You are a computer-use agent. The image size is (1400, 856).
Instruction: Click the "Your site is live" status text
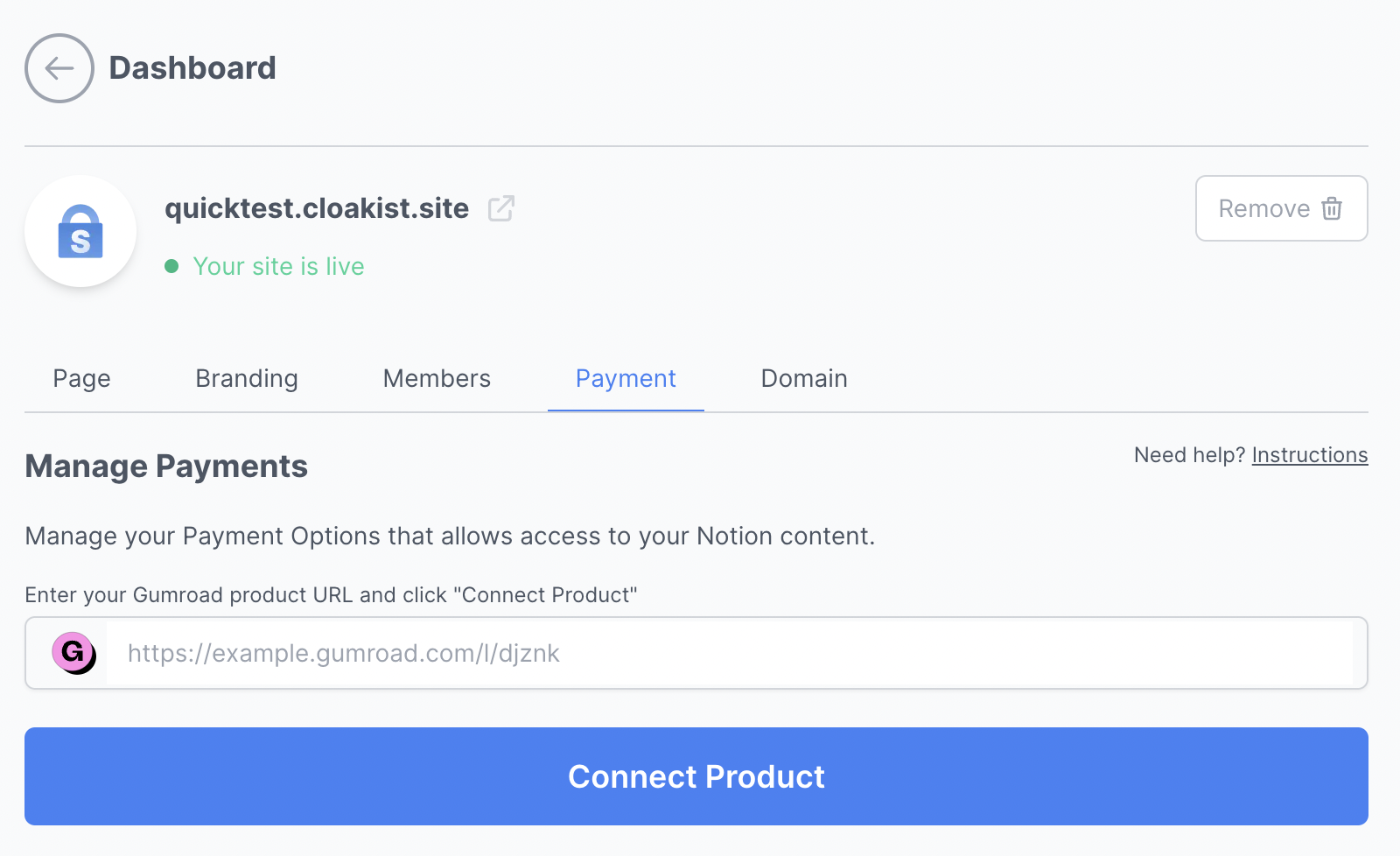(x=278, y=266)
